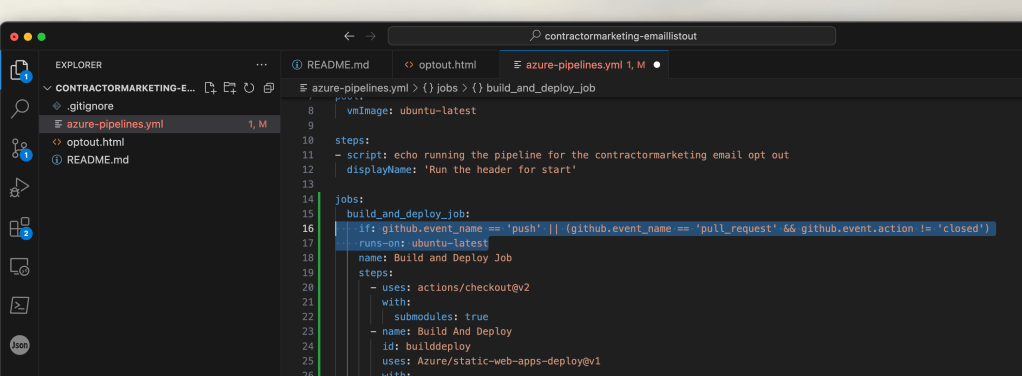Click the 'steps:' text on line 10

353,140
